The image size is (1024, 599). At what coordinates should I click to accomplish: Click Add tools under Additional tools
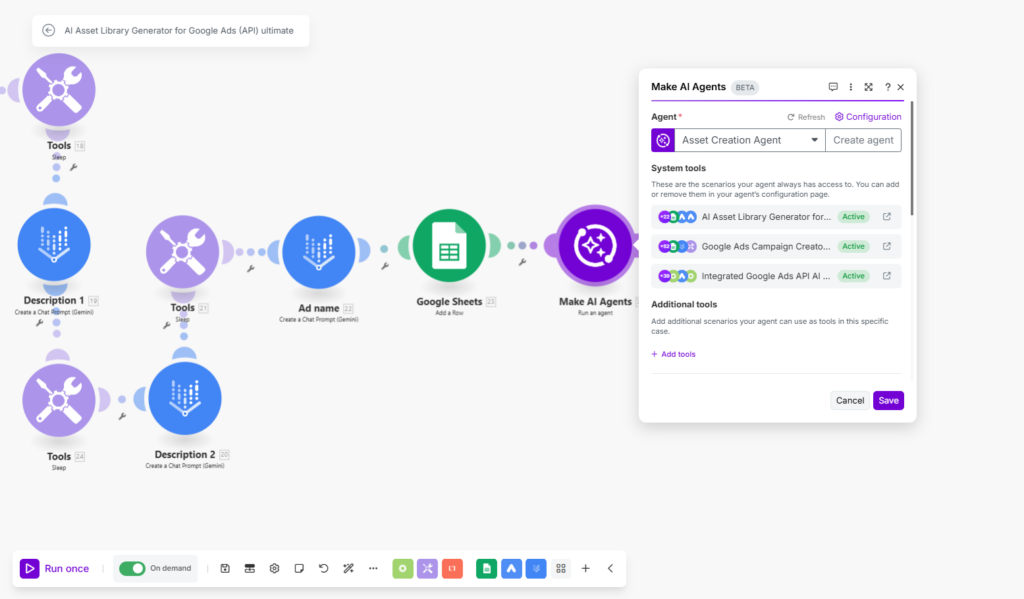coord(673,354)
